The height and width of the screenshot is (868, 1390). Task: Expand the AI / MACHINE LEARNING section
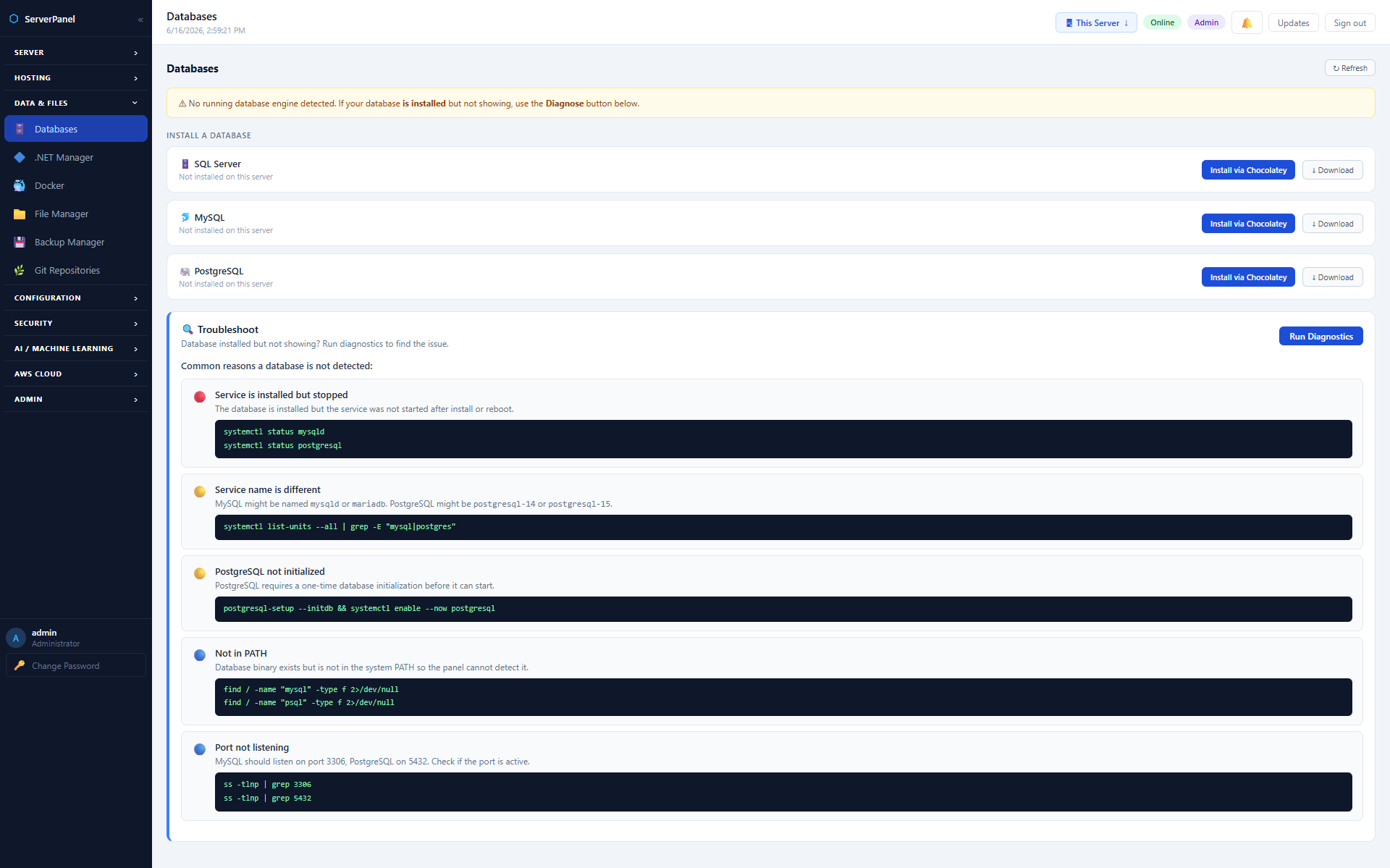(x=75, y=348)
